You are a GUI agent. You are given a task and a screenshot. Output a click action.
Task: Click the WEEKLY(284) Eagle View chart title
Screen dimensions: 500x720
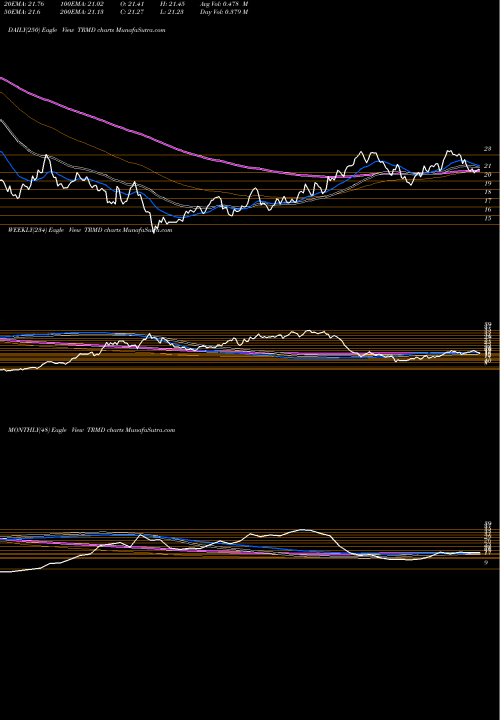(x=90, y=230)
